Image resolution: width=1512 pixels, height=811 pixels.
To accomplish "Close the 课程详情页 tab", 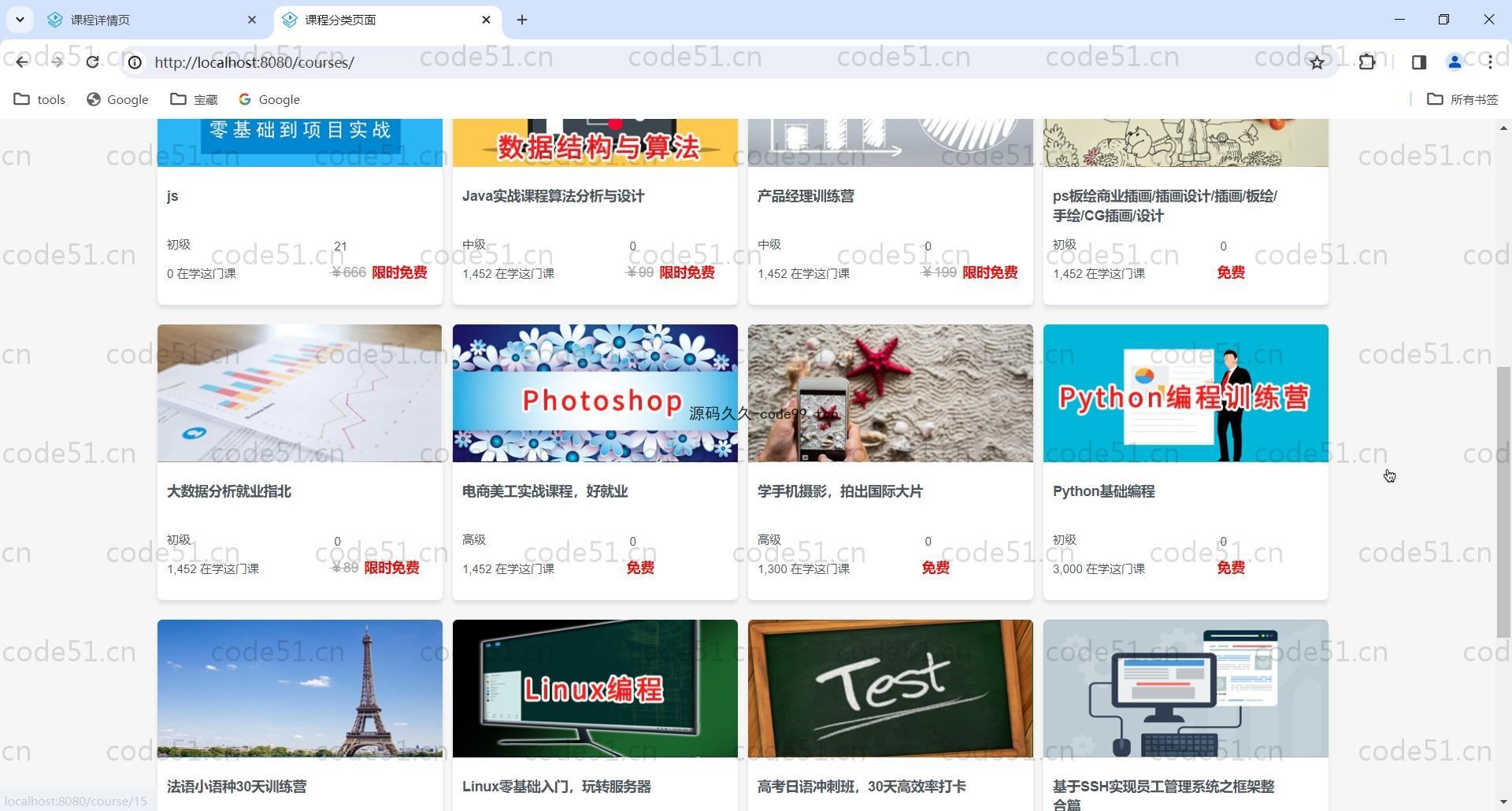I will tap(252, 20).
